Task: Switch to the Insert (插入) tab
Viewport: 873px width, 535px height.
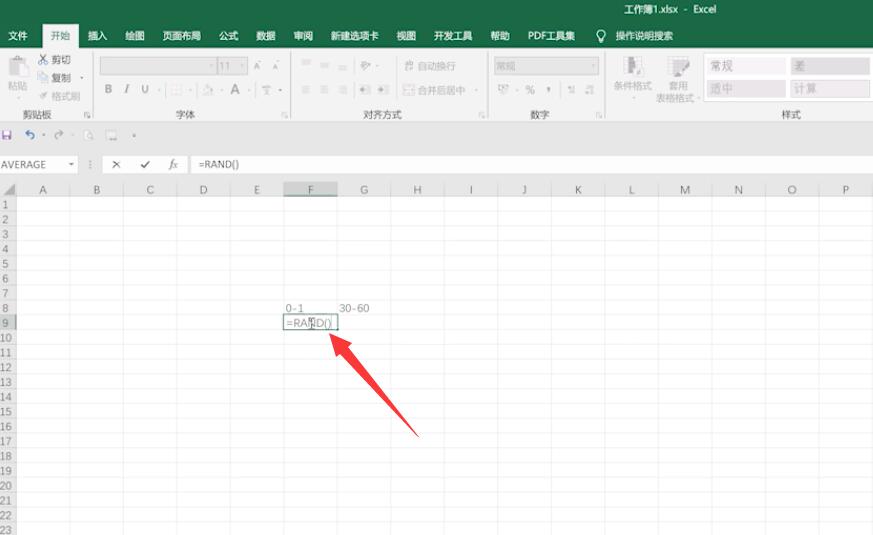Action: (x=97, y=36)
